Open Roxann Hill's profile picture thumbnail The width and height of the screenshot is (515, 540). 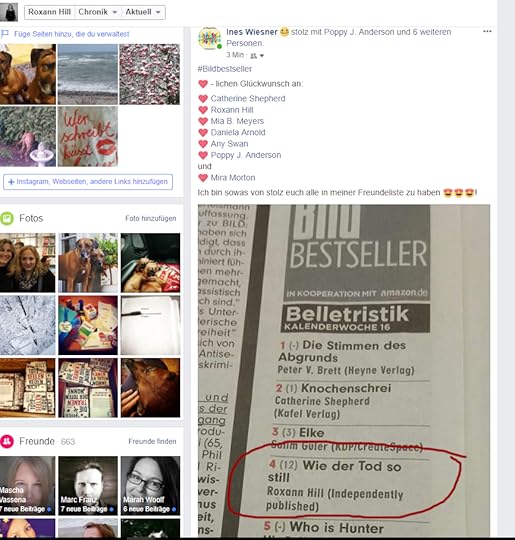coord(9,12)
